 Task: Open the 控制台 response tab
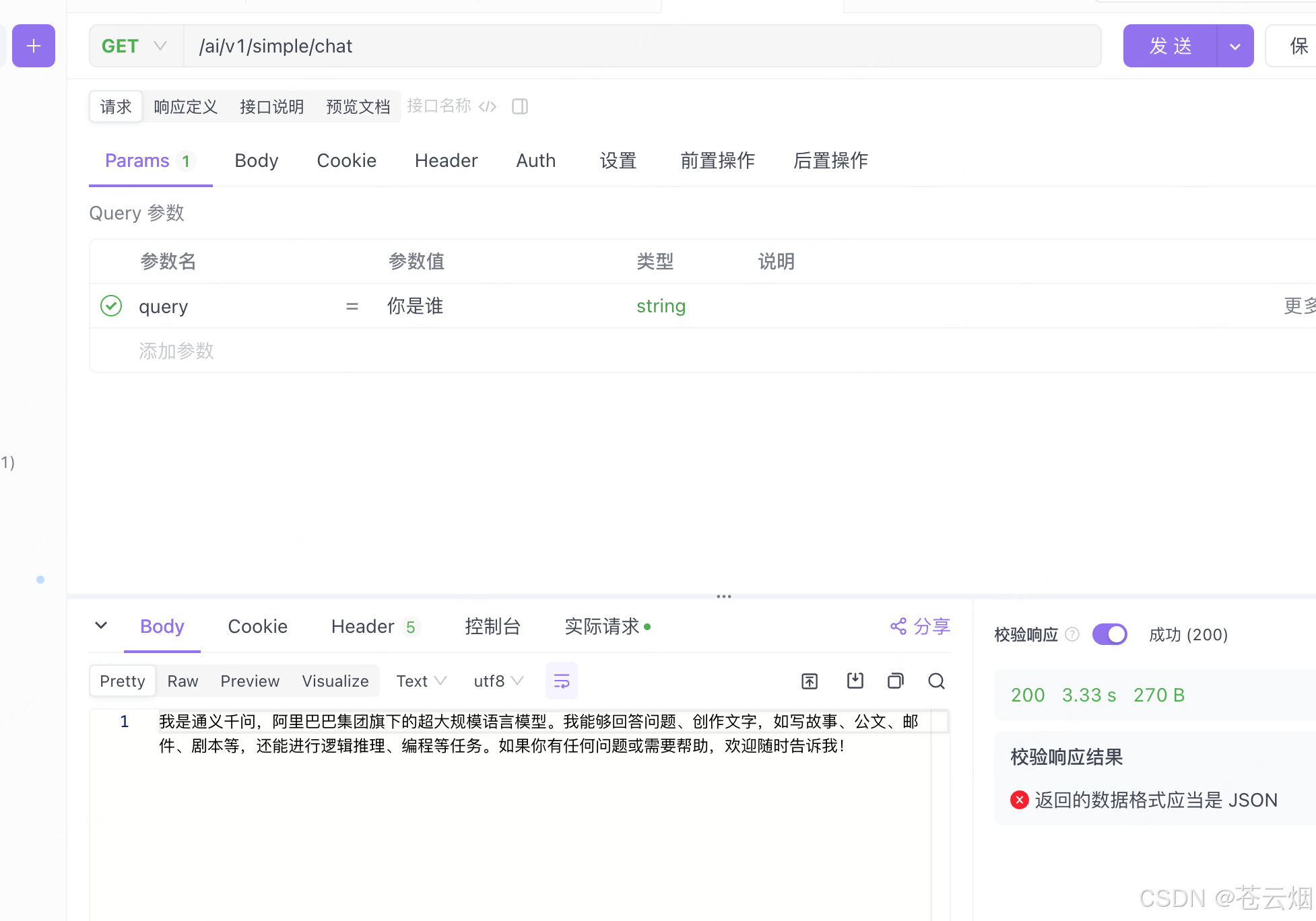click(492, 627)
